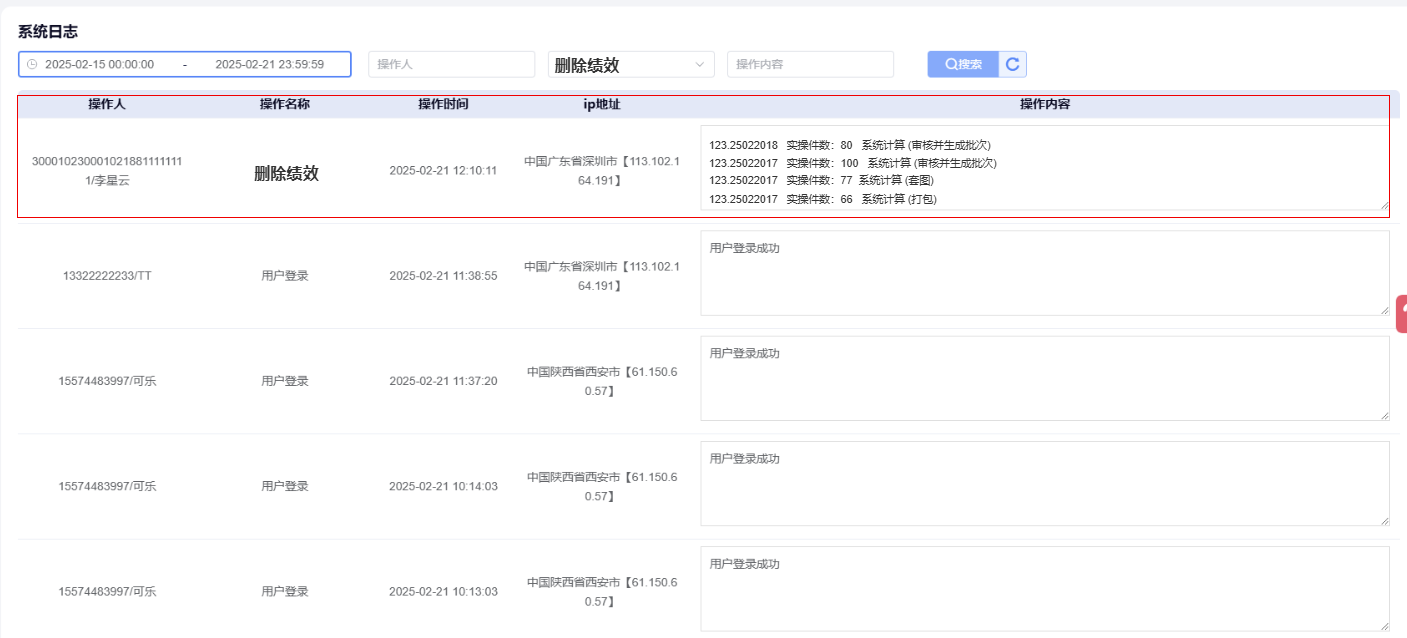Image resolution: width=1407 pixels, height=638 pixels.
Task: Click content textarea of 11:38:55 login row
Action: click(1044, 273)
